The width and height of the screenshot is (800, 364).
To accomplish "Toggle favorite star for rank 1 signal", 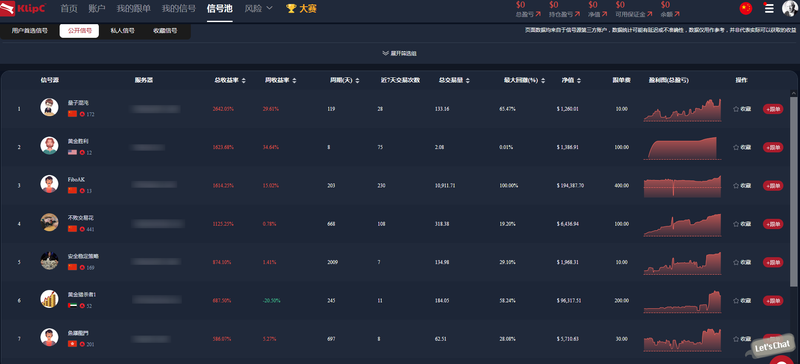I will point(736,109).
